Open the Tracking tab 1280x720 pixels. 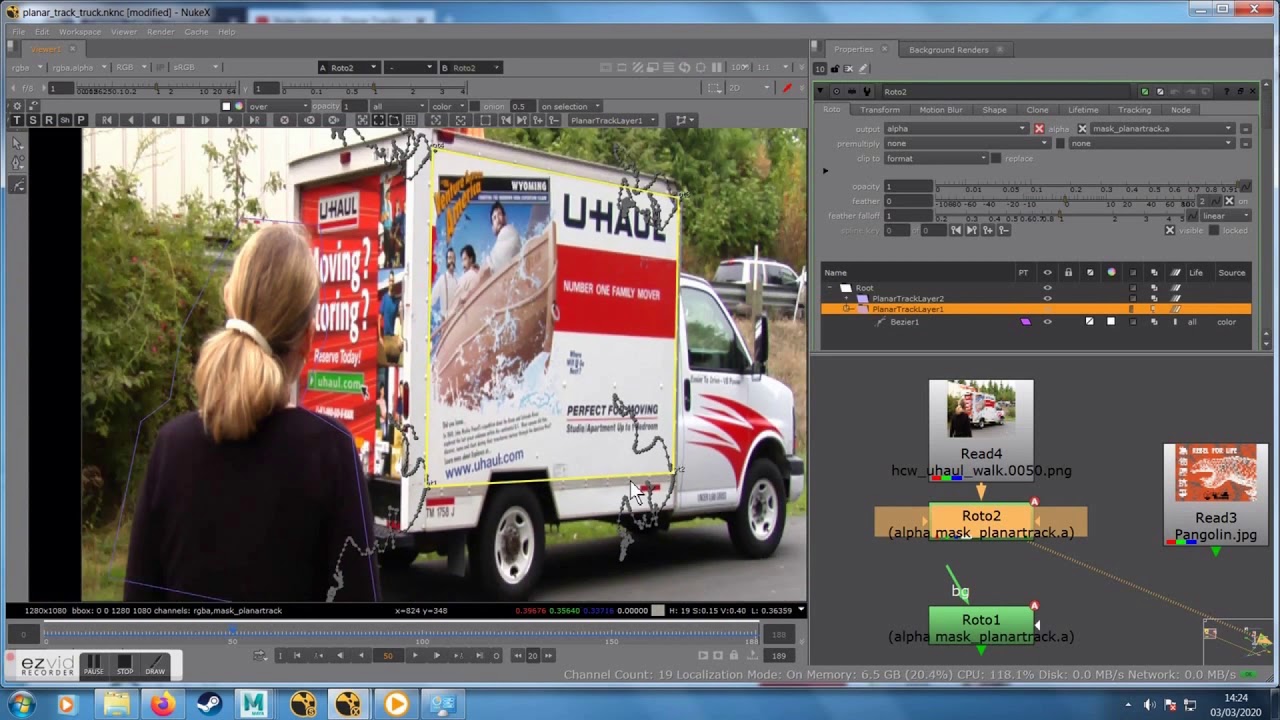tap(1134, 110)
